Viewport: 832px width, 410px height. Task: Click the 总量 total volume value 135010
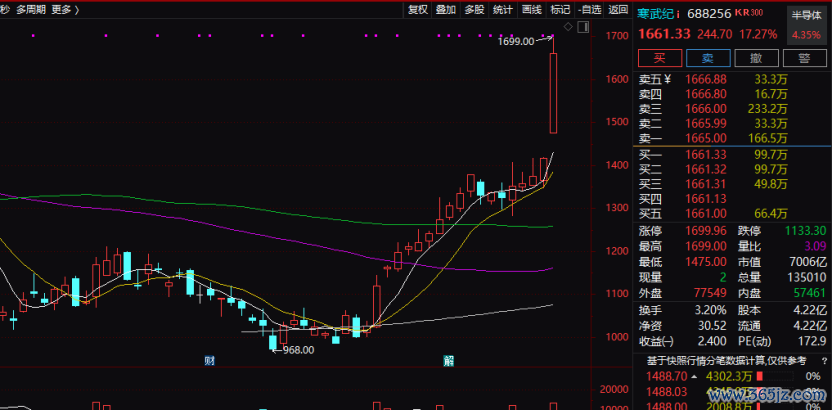coord(808,277)
